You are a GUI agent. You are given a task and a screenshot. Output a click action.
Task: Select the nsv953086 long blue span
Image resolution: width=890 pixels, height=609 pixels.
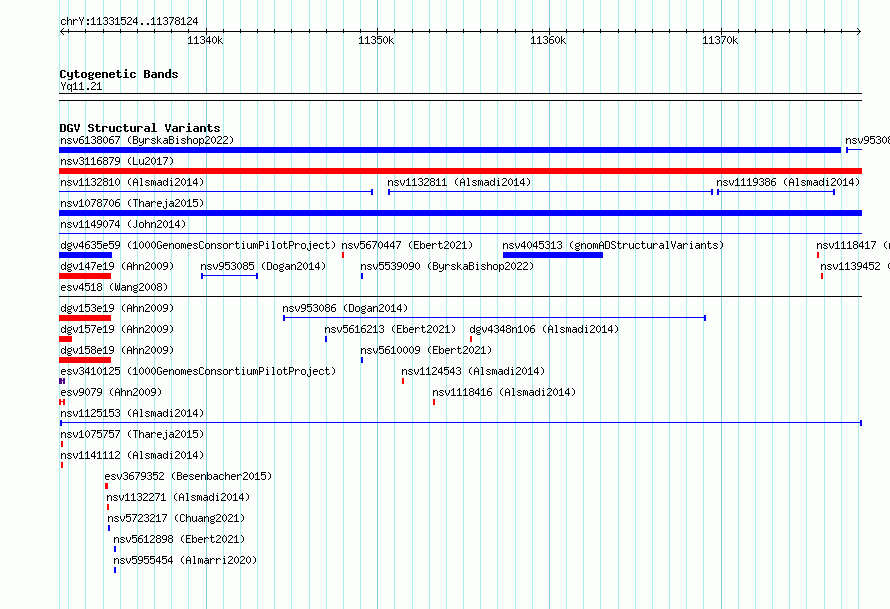[x=494, y=318]
